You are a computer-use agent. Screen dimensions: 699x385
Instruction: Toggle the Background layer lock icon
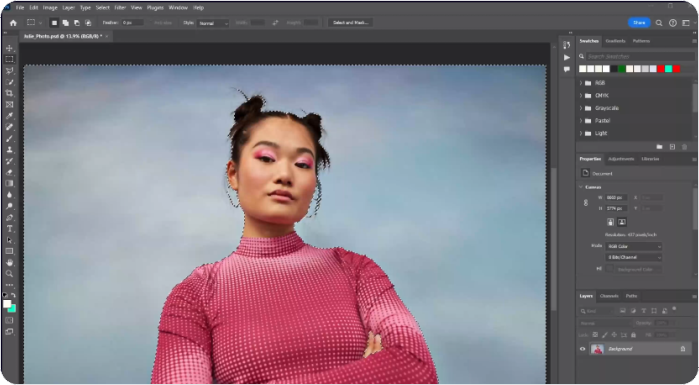pyautogui.click(x=683, y=349)
